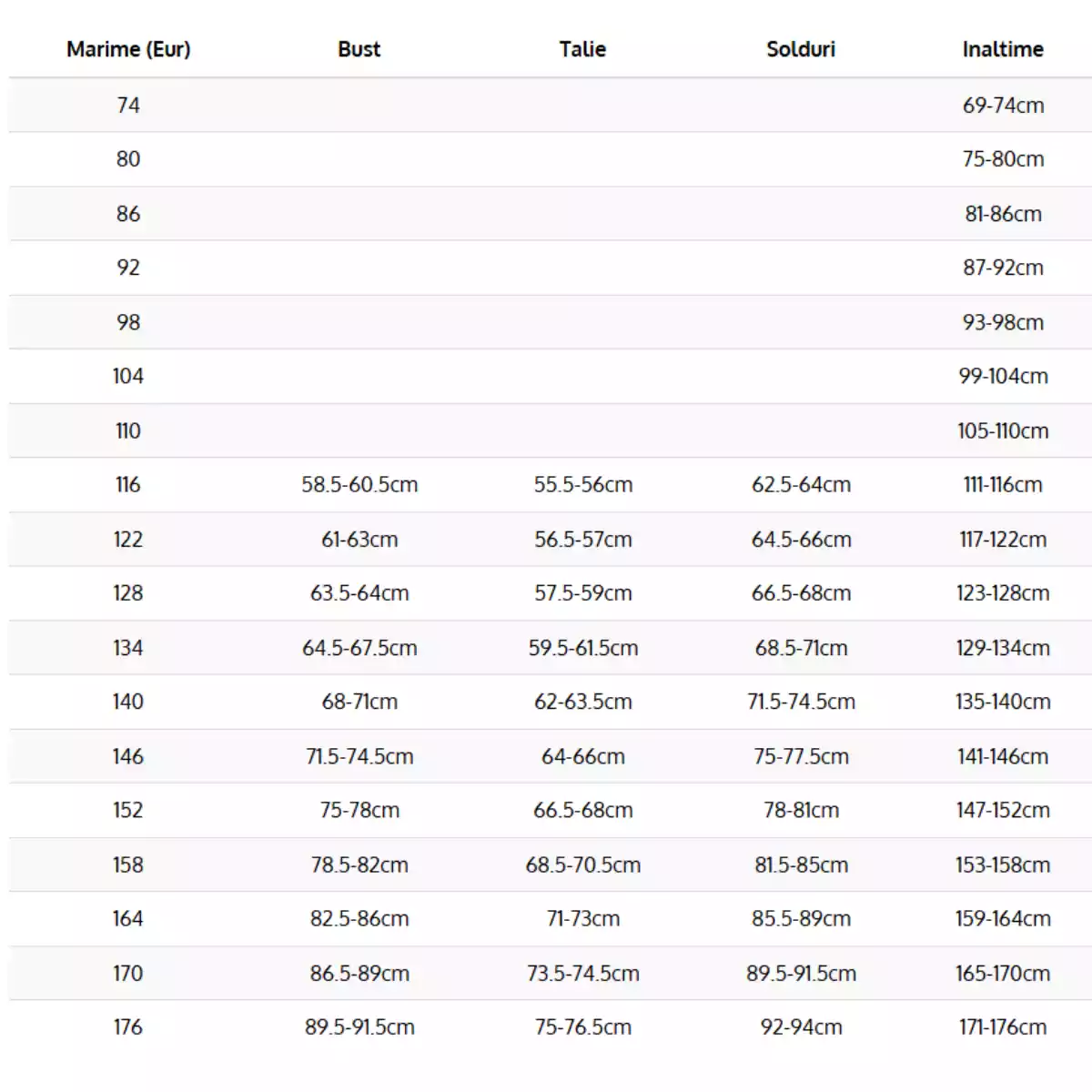The width and height of the screenshot is (1092, 1092).
Task: Select the 62-63.5cm waist cell
Action: [x=582, y=702]
